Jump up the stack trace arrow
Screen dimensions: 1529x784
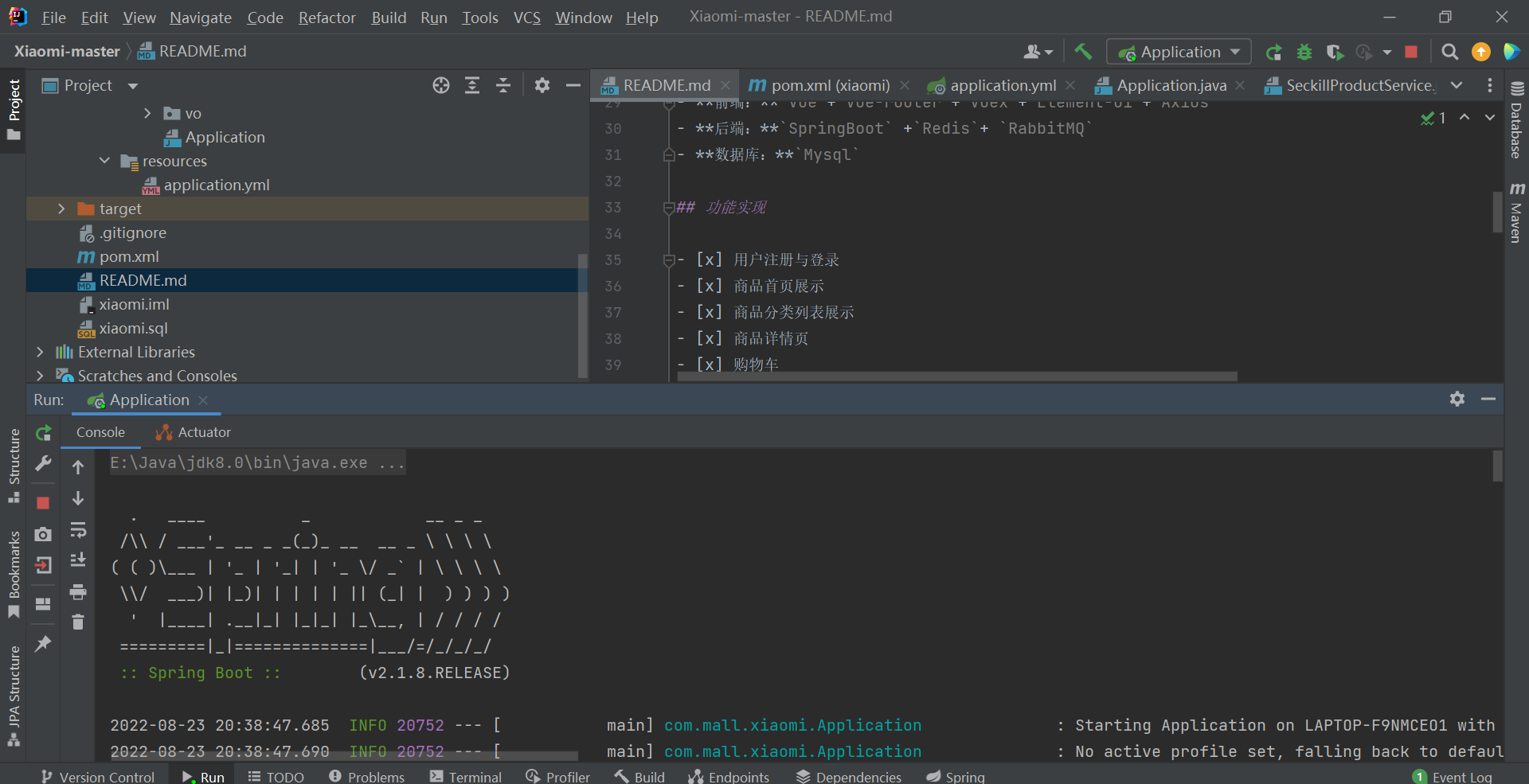78,467
